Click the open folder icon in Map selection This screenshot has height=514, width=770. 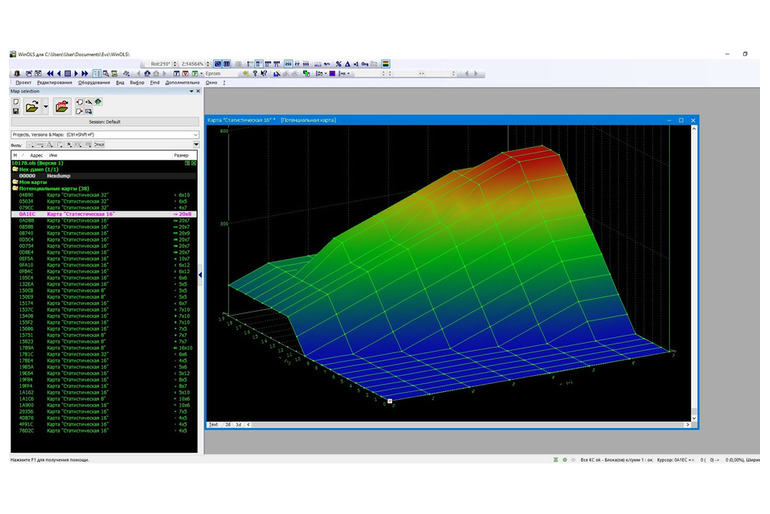tap(32, 107)
